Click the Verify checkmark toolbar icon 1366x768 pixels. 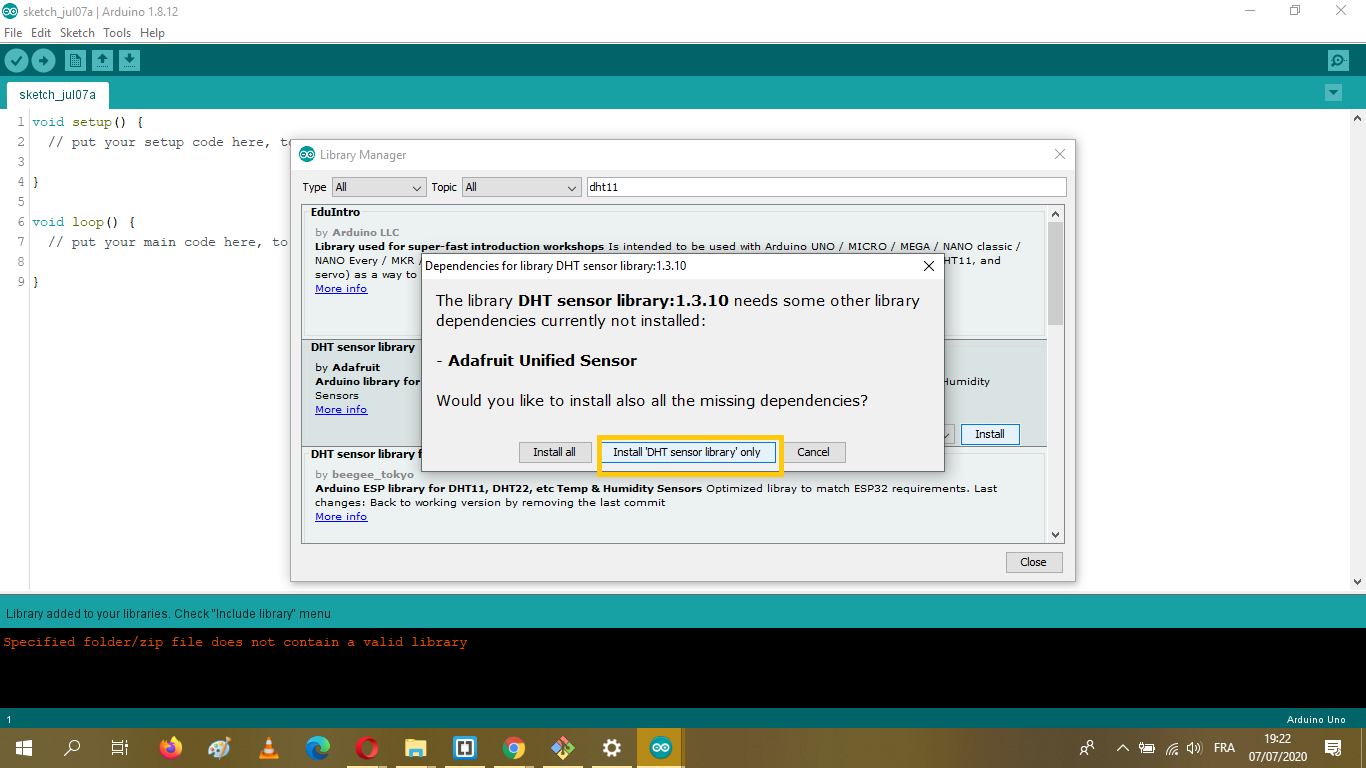pos(16,61)
